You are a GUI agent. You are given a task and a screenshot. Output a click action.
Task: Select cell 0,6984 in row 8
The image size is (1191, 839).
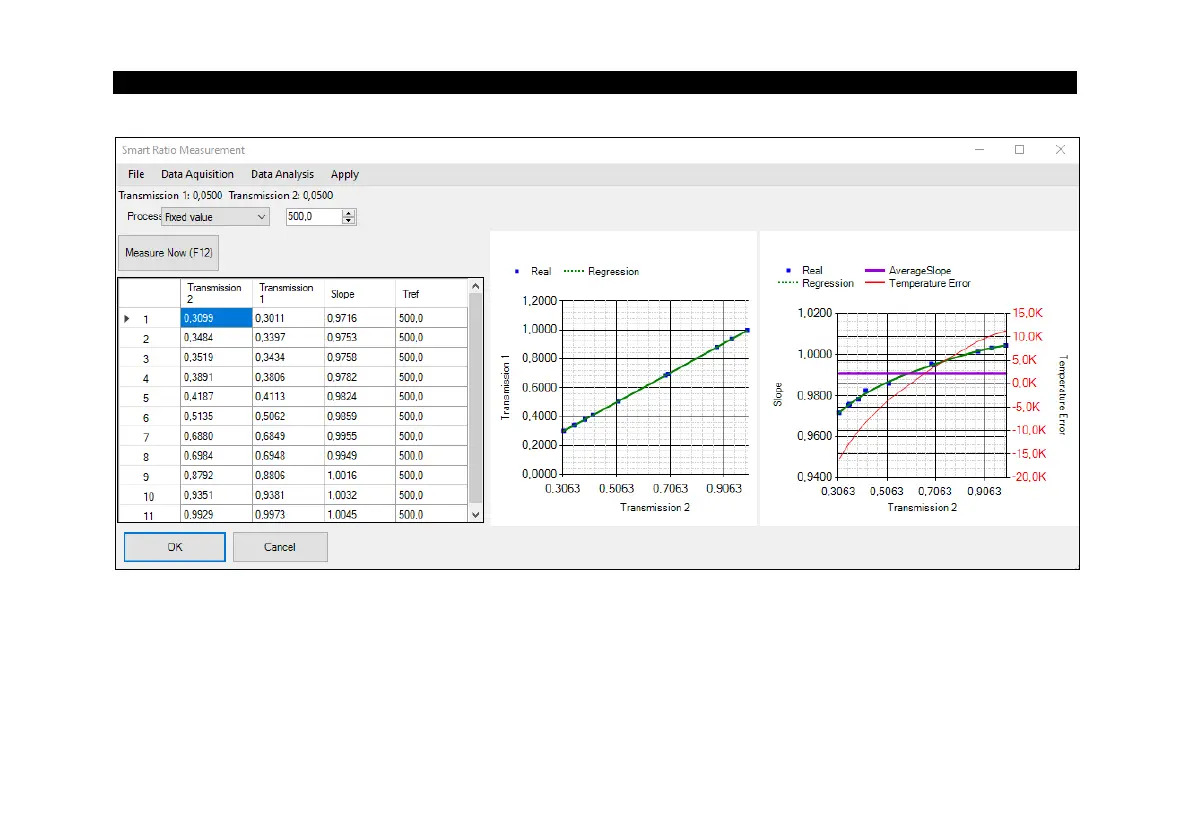pyautogui.click(x=216, y=456)
